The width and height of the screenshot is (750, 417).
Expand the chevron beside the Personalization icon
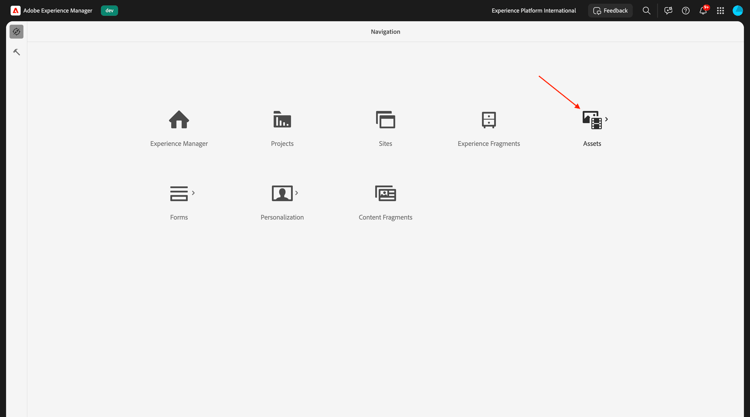pyautogui.click(x=297, y=193)
